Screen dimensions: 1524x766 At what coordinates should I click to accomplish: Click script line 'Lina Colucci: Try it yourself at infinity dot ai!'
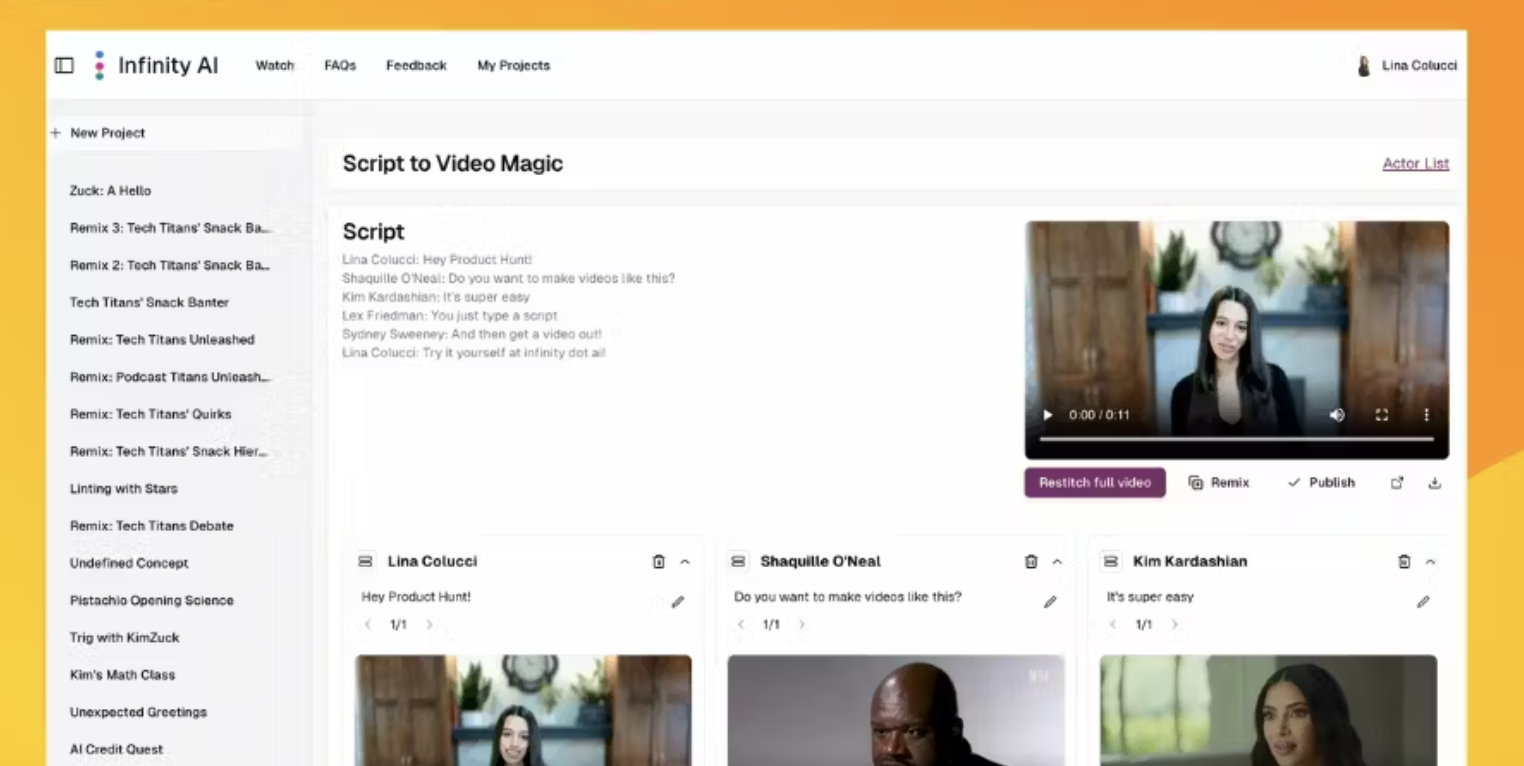coord(474,353)
